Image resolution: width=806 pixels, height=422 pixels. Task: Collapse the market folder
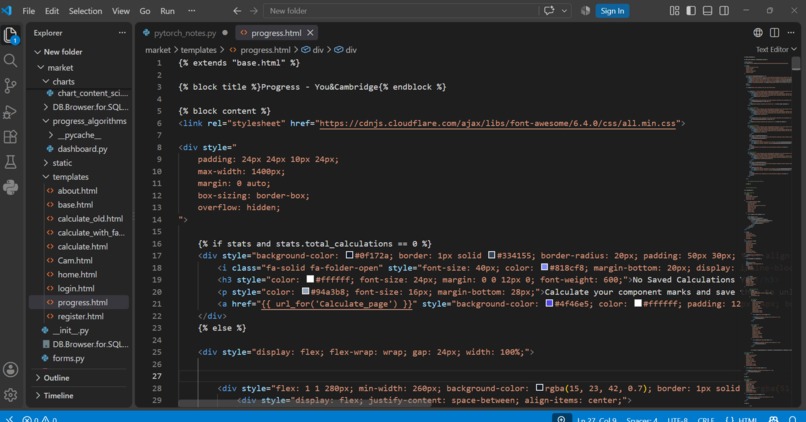[41, 67]
